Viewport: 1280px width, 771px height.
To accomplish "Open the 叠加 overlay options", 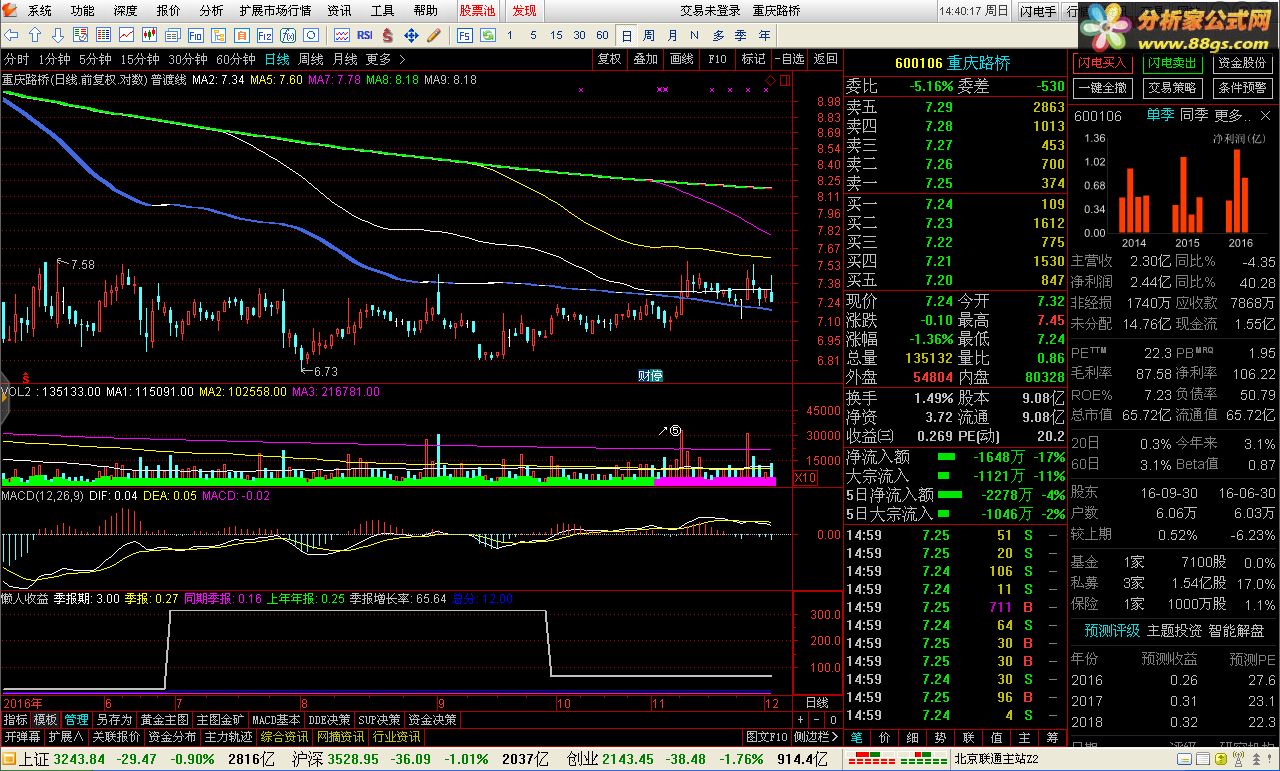I will pyautogui.click(x=646, y=59).
